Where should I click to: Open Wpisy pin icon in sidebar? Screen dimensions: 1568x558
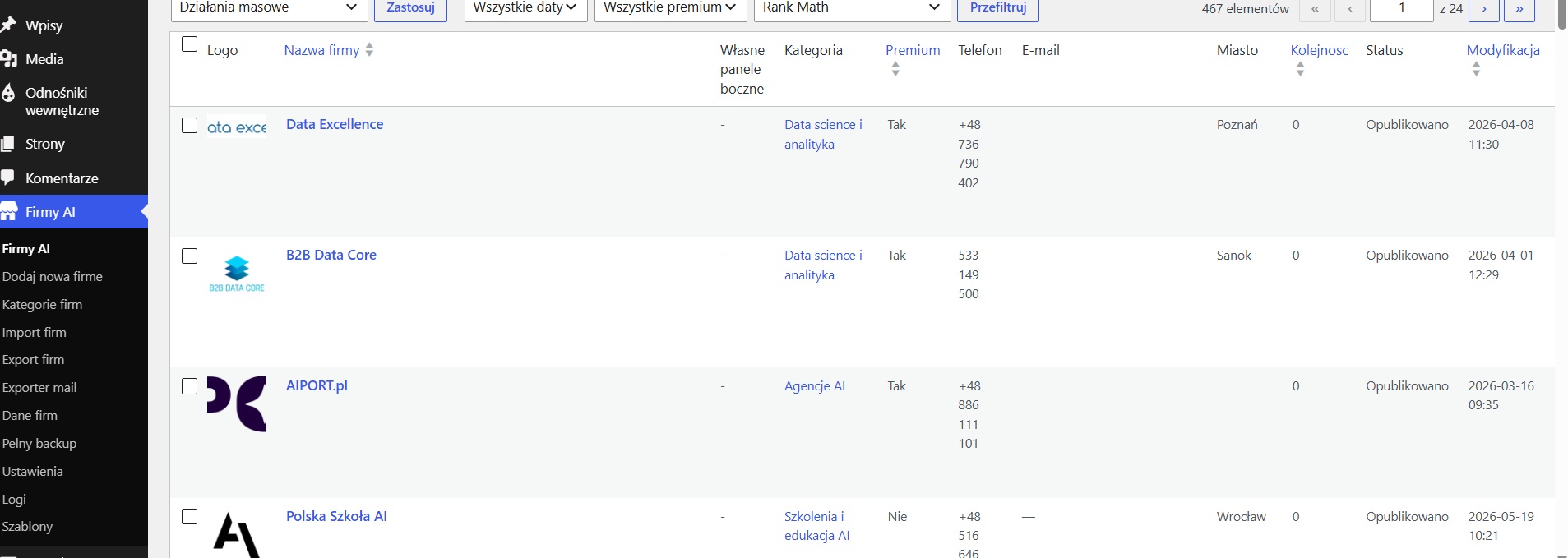click(8, 25)
